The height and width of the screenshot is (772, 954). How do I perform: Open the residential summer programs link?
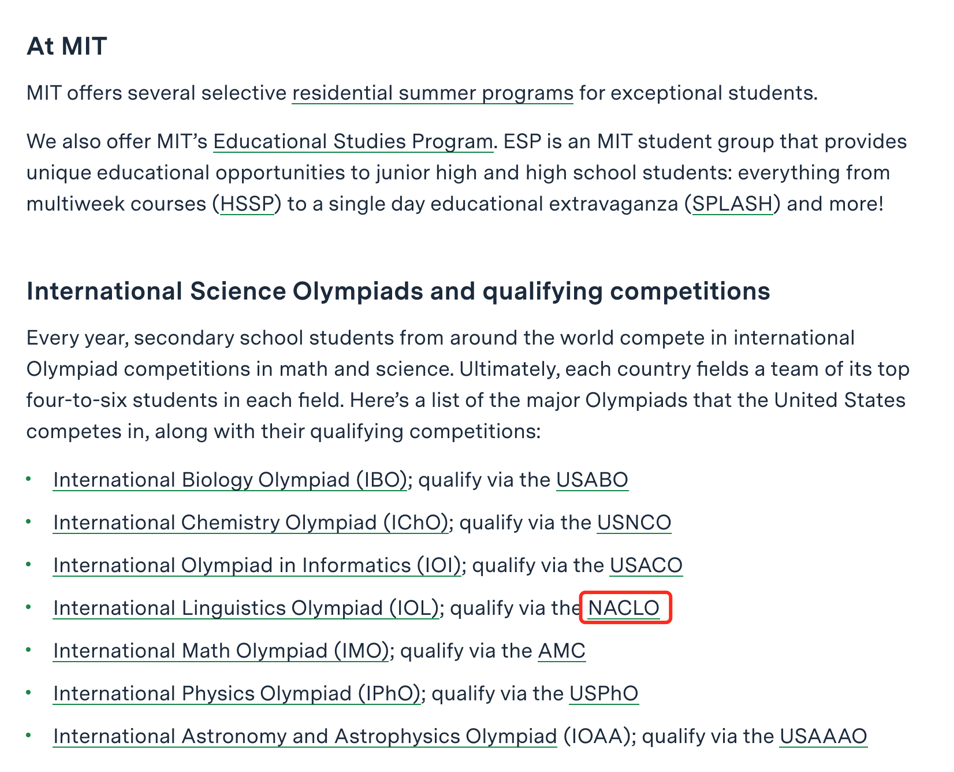point(432,94)
